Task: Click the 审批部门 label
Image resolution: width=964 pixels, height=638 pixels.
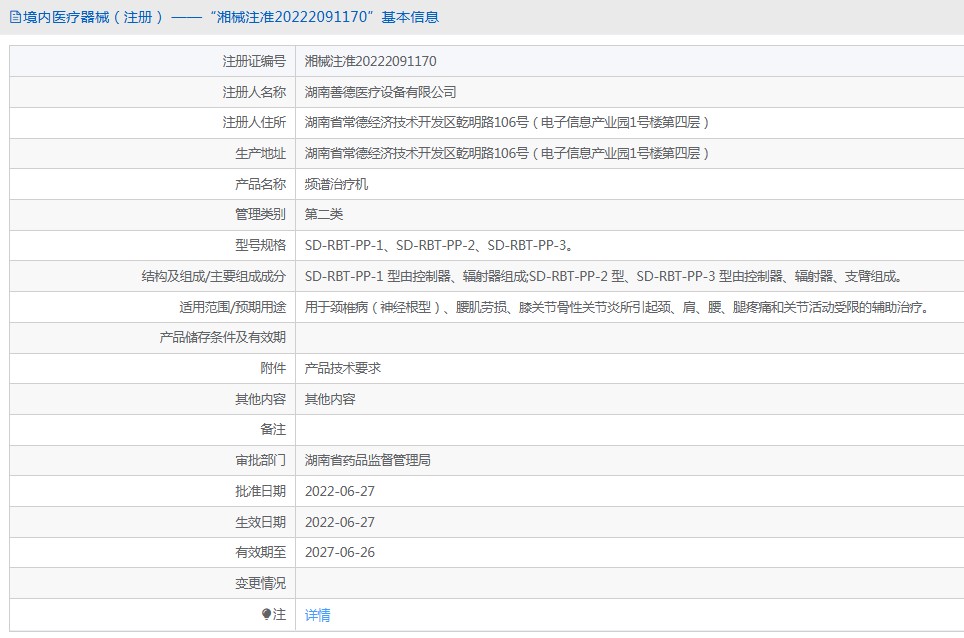Action: coord(261,460)
